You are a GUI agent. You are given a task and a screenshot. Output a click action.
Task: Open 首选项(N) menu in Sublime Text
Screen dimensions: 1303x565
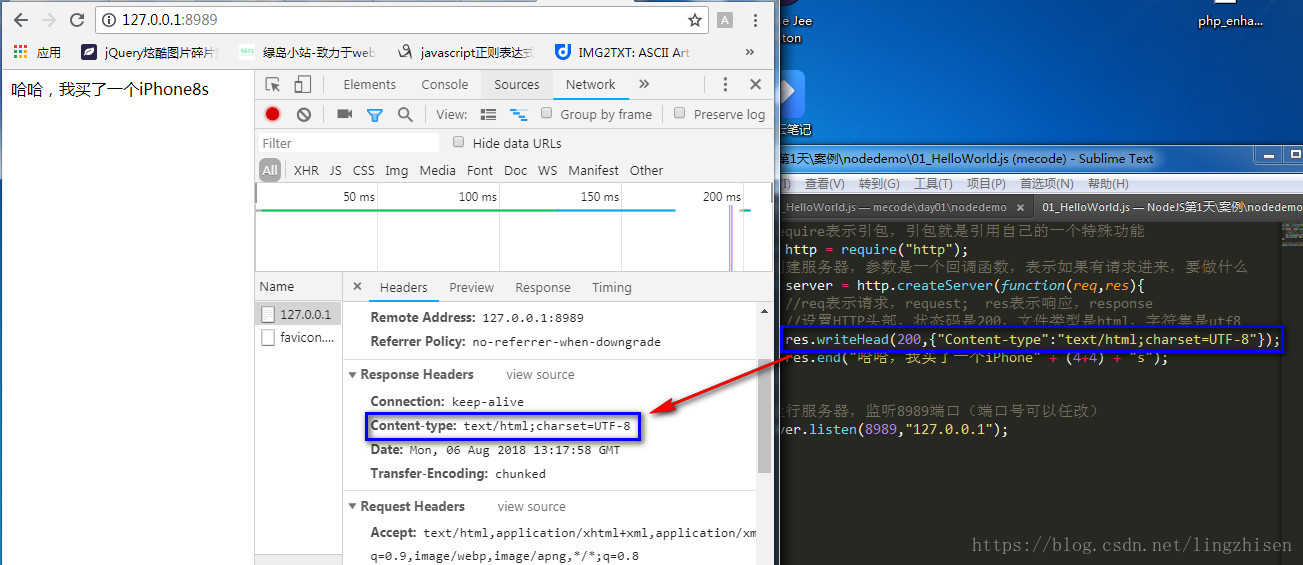[1047, 184]
